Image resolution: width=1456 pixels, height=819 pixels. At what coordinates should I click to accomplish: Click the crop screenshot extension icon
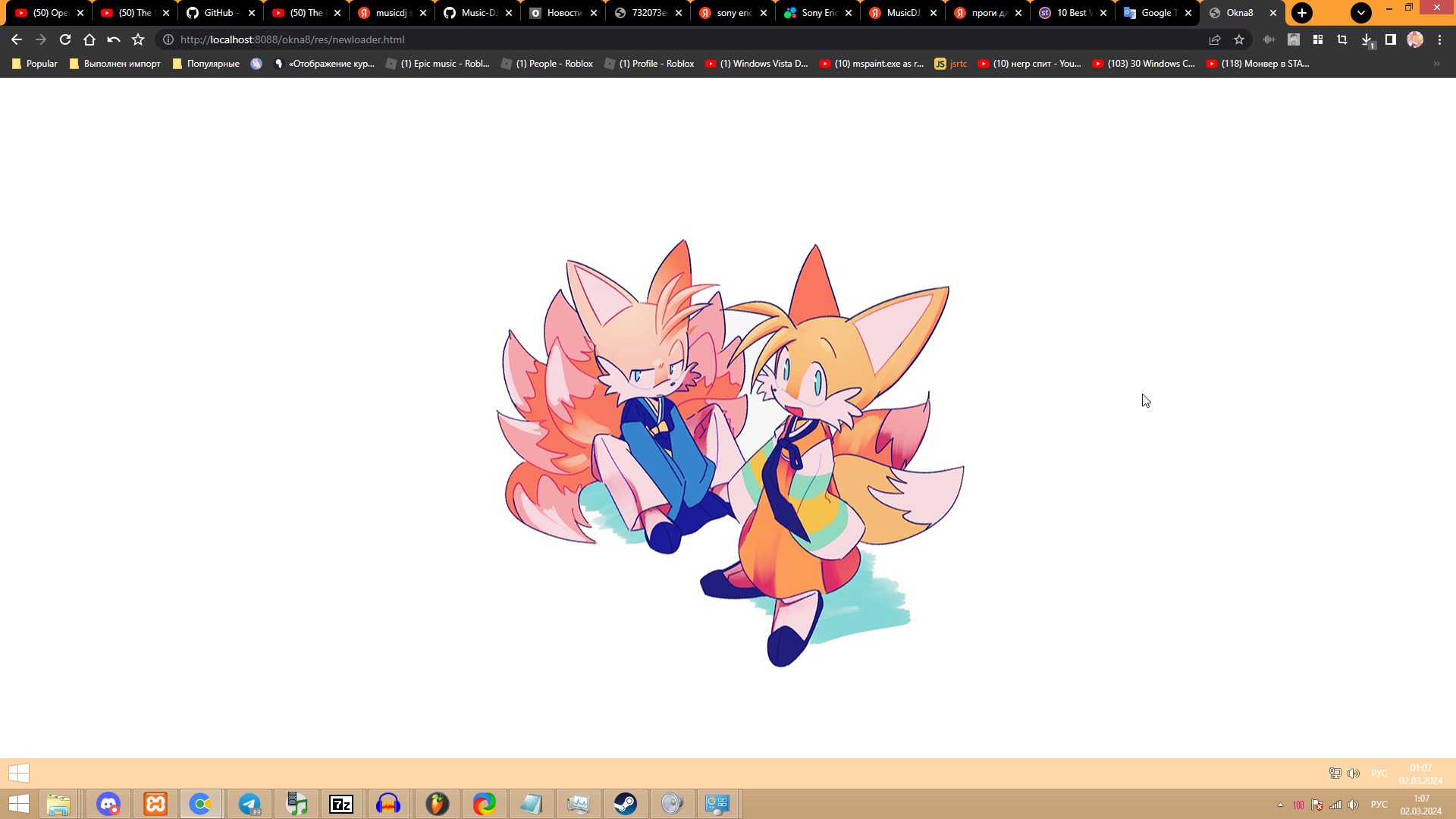click(1342, 39)
